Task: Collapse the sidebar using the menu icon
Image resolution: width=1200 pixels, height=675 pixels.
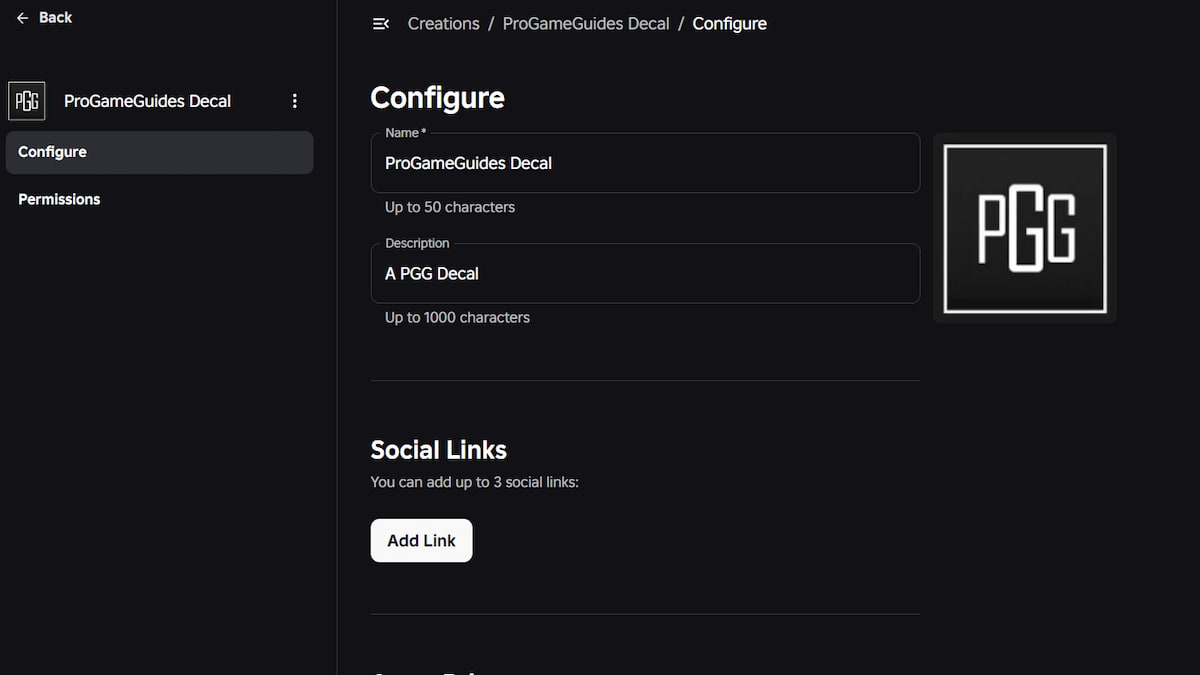Action: coord(380,24)
